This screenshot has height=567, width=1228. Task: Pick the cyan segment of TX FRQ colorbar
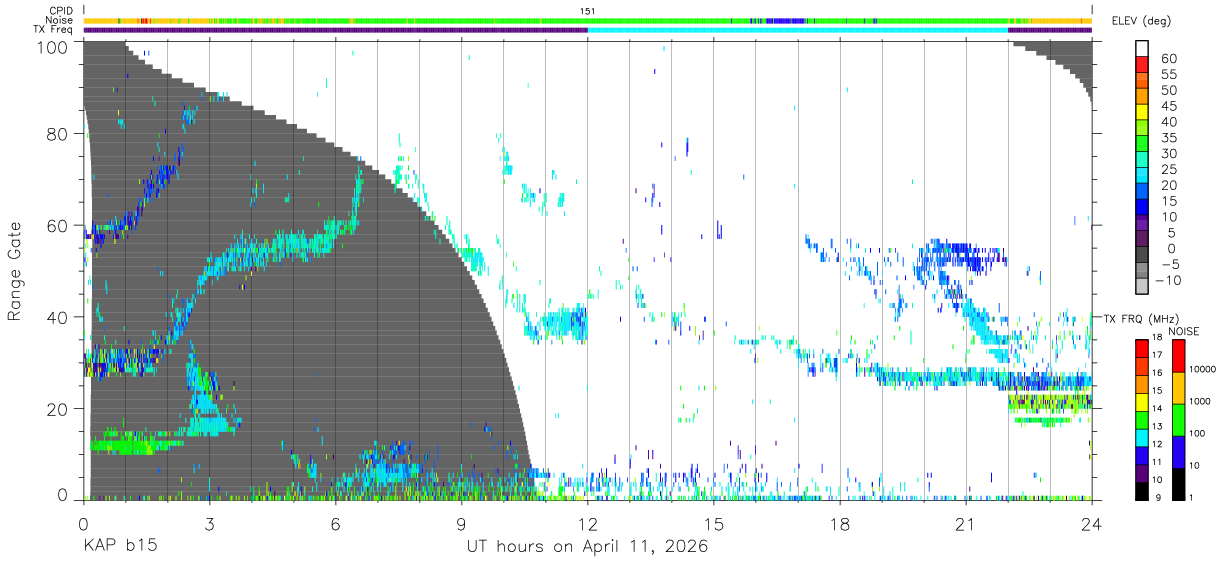[x=1141, y=437]
